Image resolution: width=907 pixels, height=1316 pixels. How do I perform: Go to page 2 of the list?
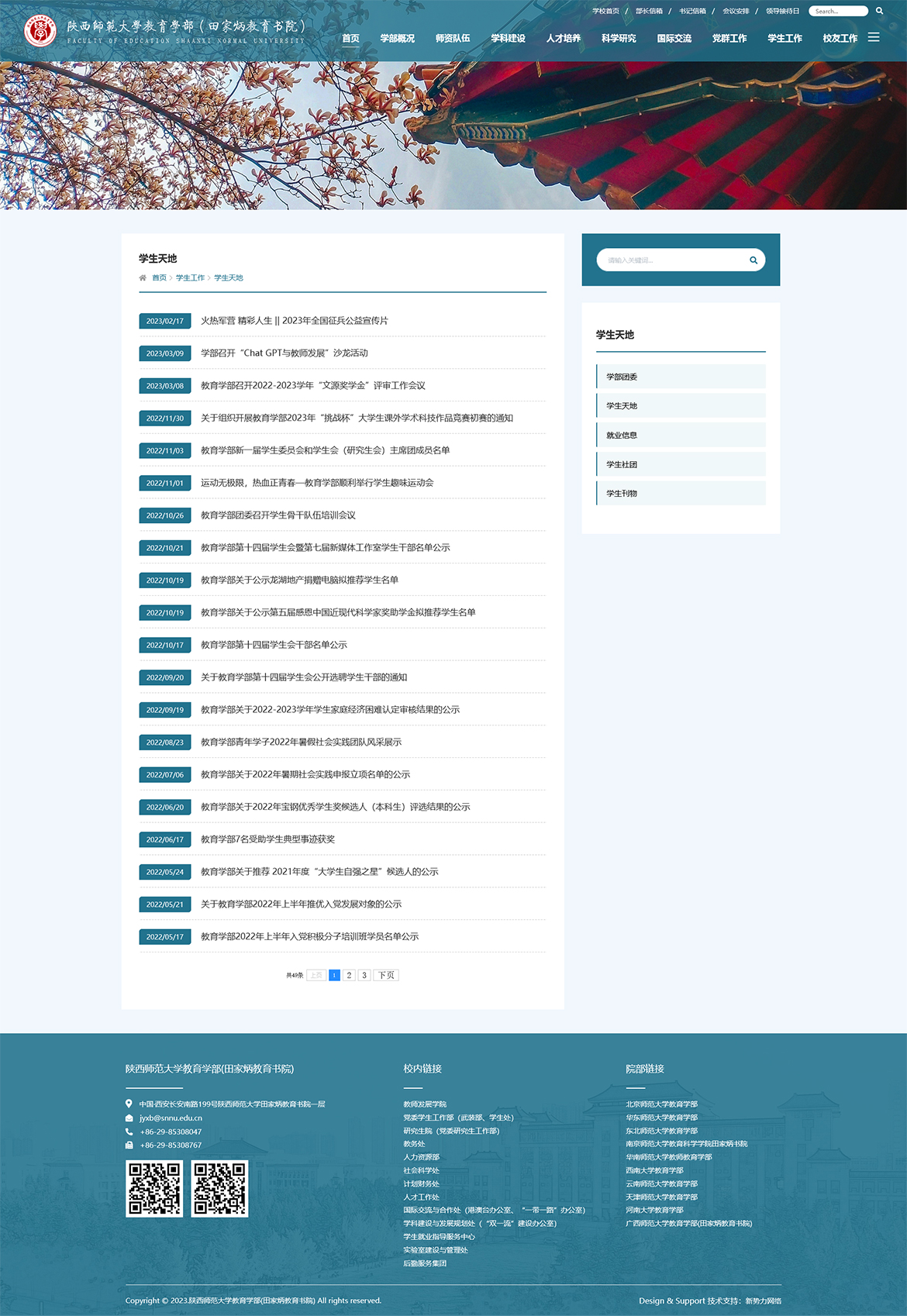click(349, 975)
